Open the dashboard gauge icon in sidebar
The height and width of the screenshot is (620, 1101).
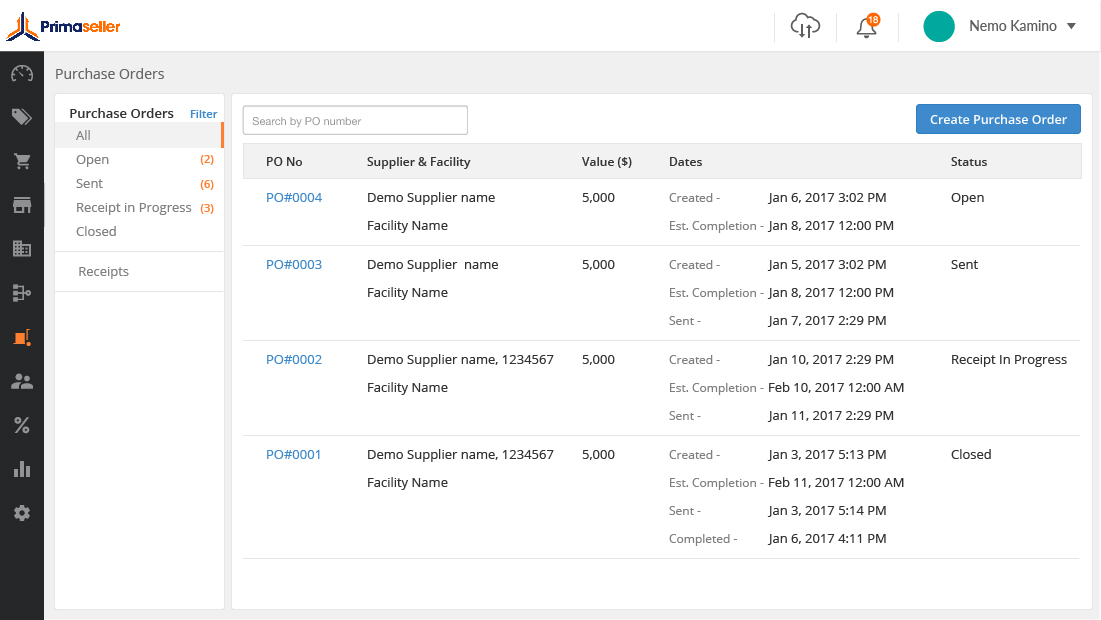coord(22,73)
